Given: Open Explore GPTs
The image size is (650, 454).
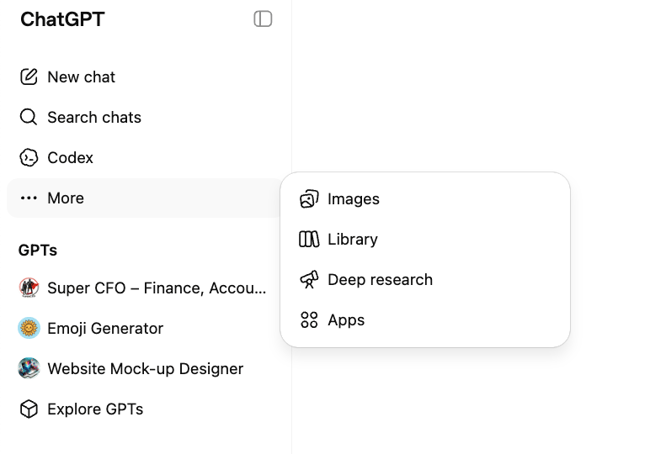Looking at the screenshot, I should [x=145, y=409].
